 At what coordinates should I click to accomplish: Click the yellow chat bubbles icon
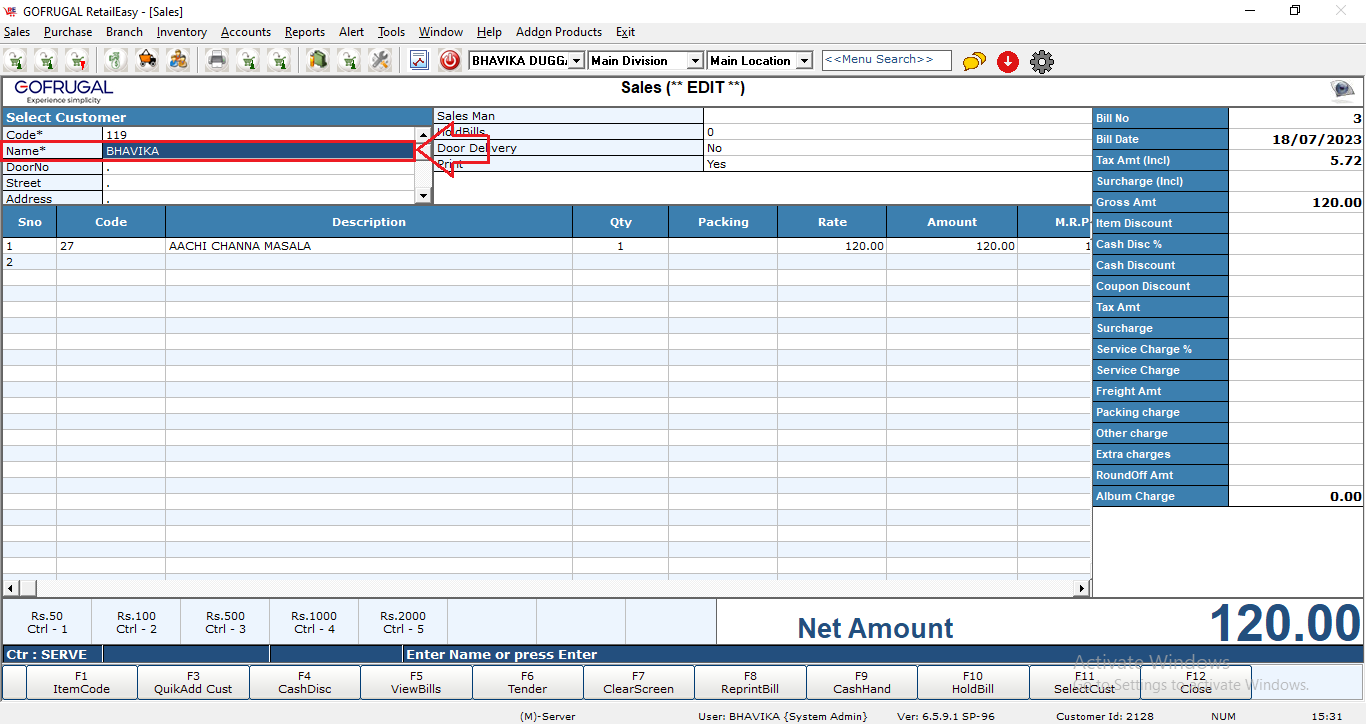(974, 62)
